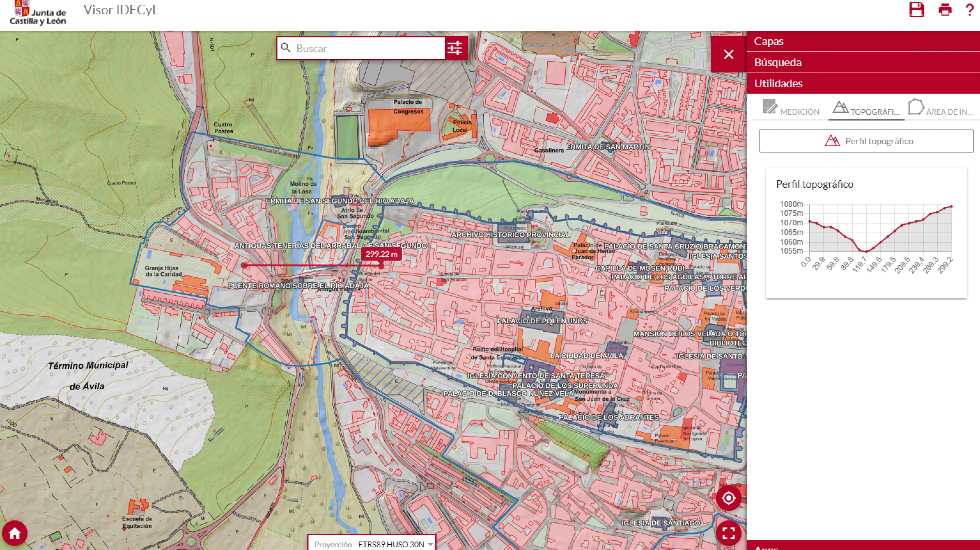Open the projection ETRS89 HUSO 30N dropdown

[373, 543]
